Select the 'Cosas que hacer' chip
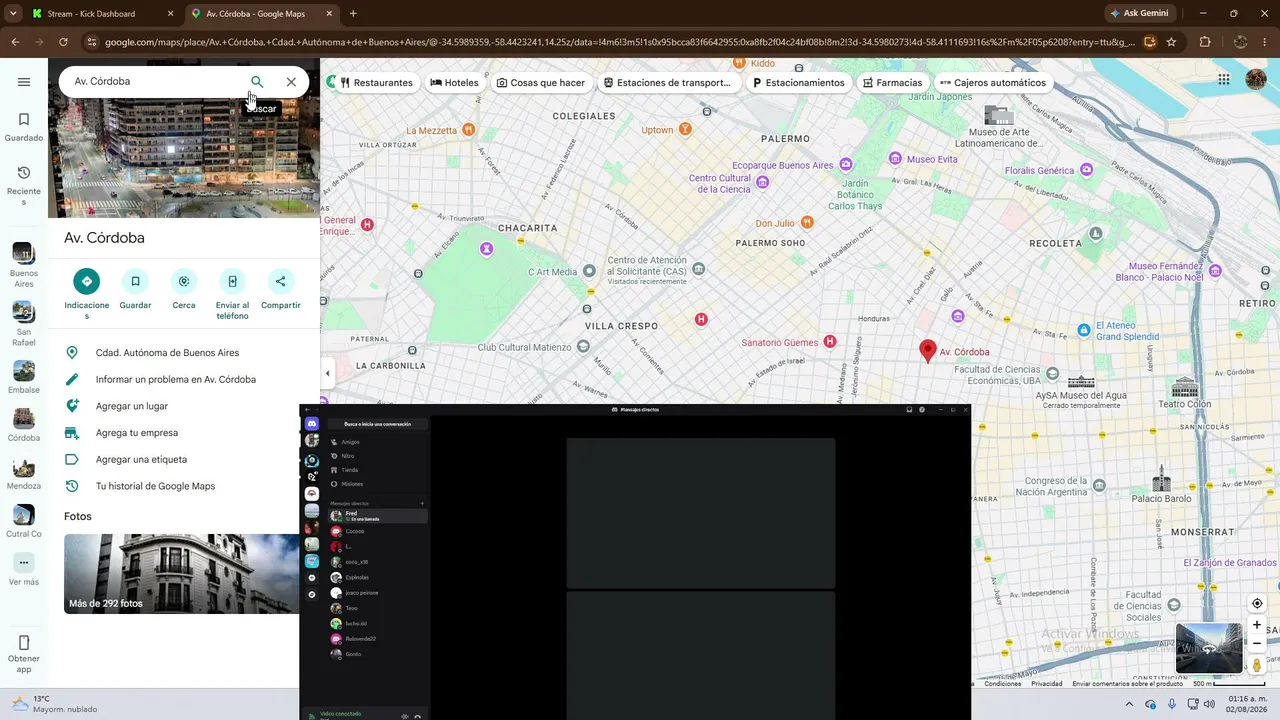Screen dimensions: 1280x720 [541, 83]
